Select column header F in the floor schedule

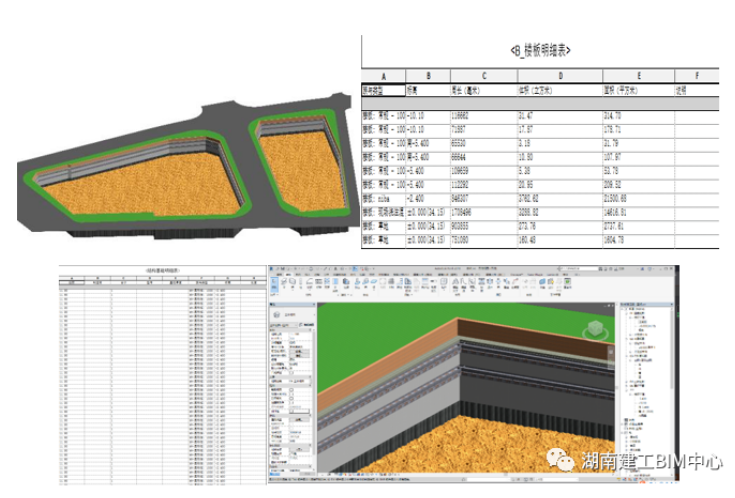pos(697,76)
